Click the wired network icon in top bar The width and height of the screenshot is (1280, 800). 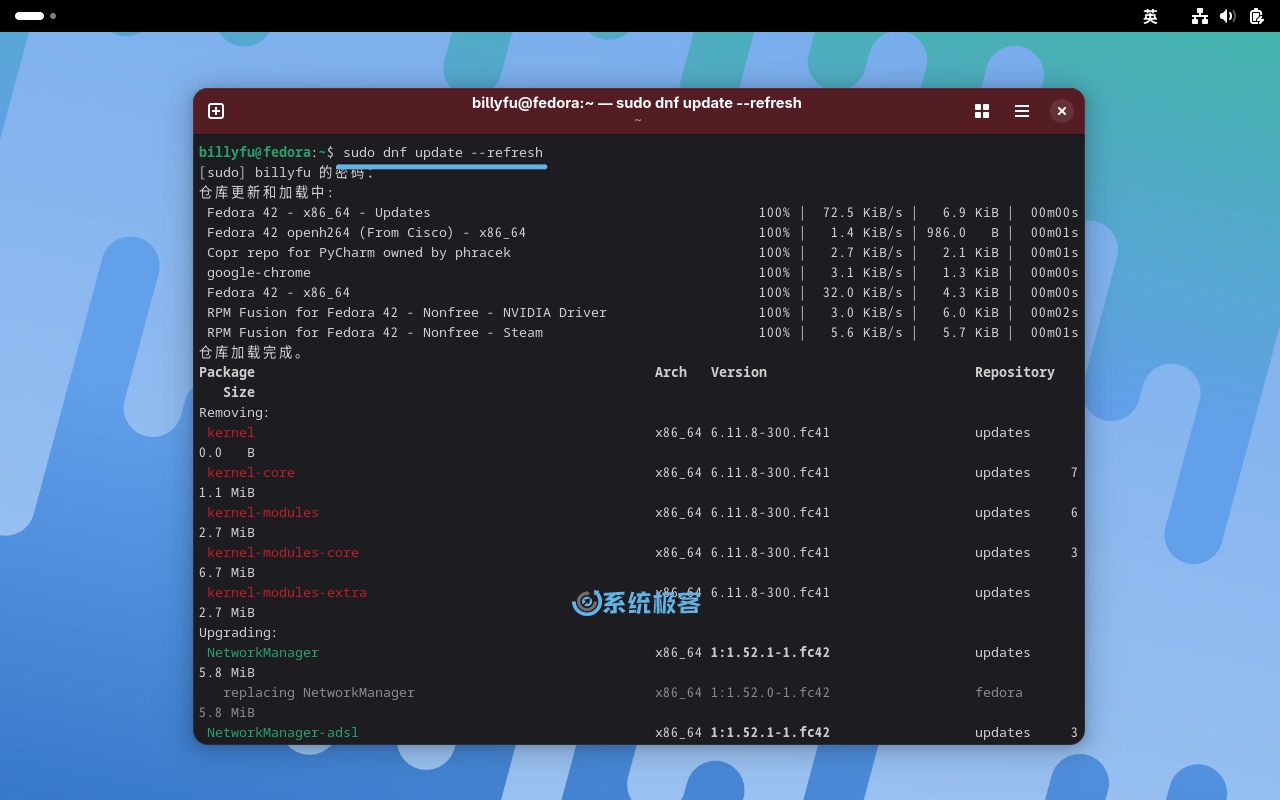click(1199, 17)
